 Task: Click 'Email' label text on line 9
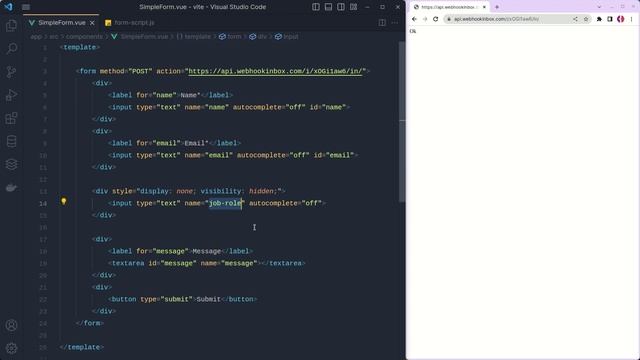click(x=195, y=143)
